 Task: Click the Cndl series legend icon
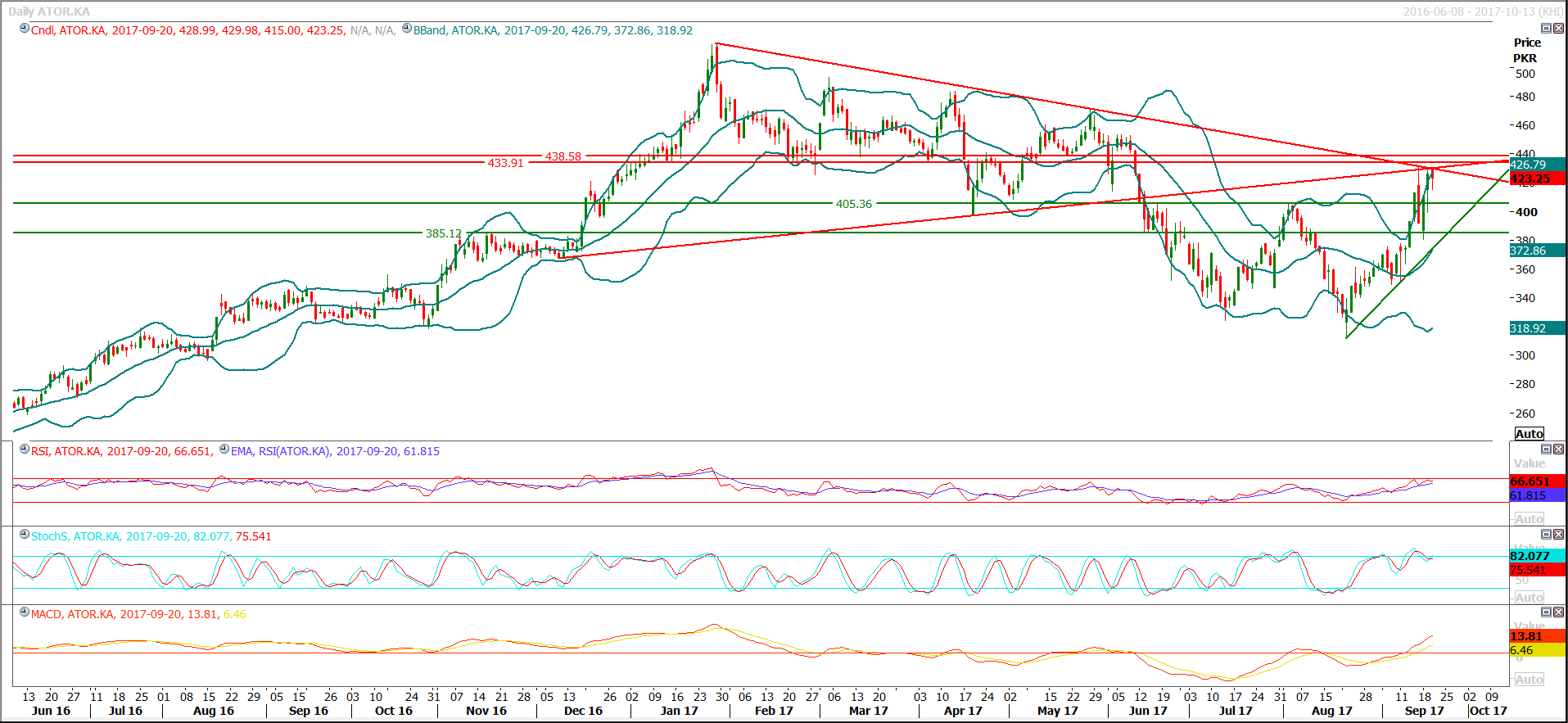pos(25,29)
